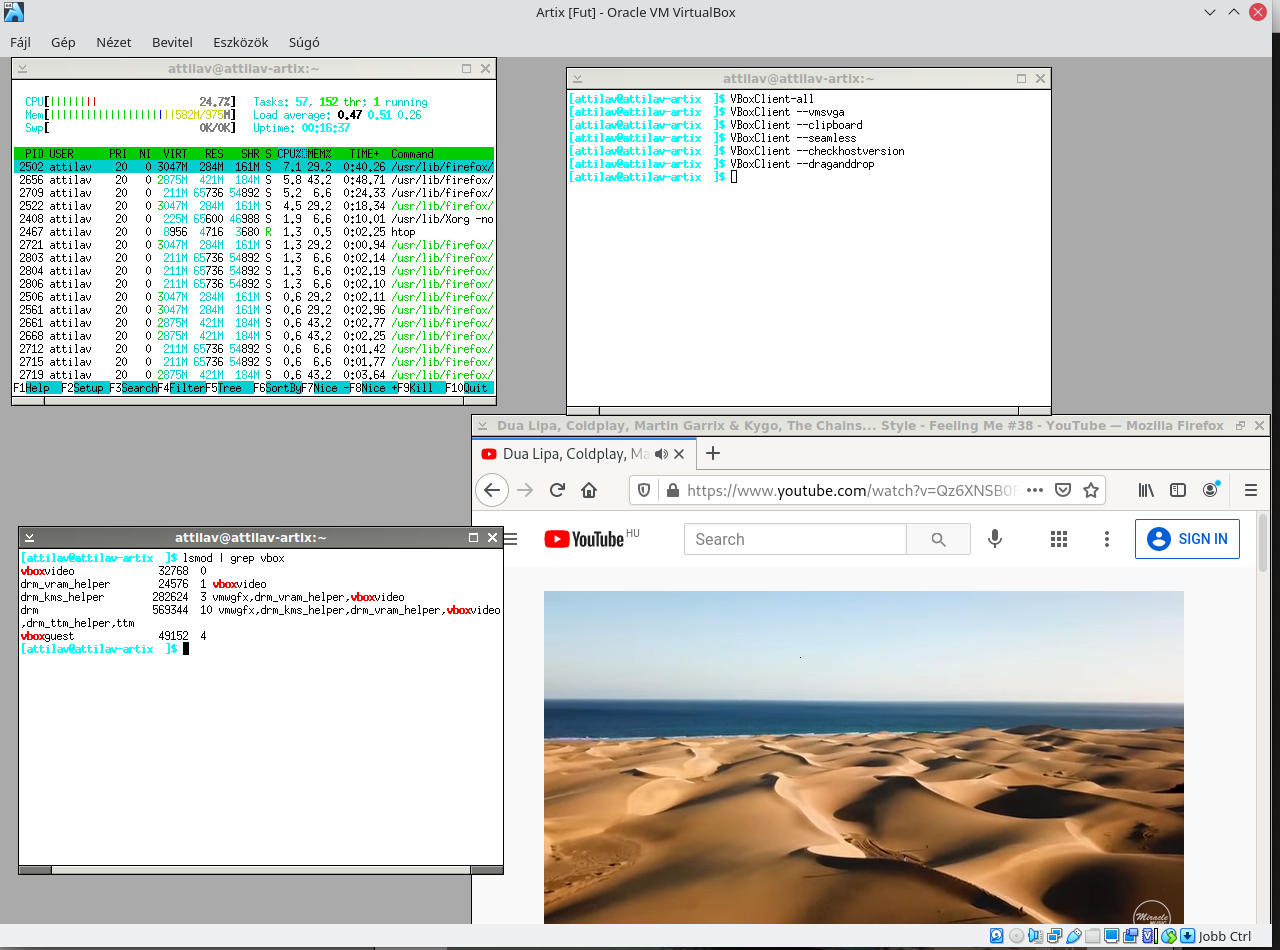Click VirtualBox network adapters status icon
The height and width of the screenshot is (950, 1280).
pos(1055,936)
